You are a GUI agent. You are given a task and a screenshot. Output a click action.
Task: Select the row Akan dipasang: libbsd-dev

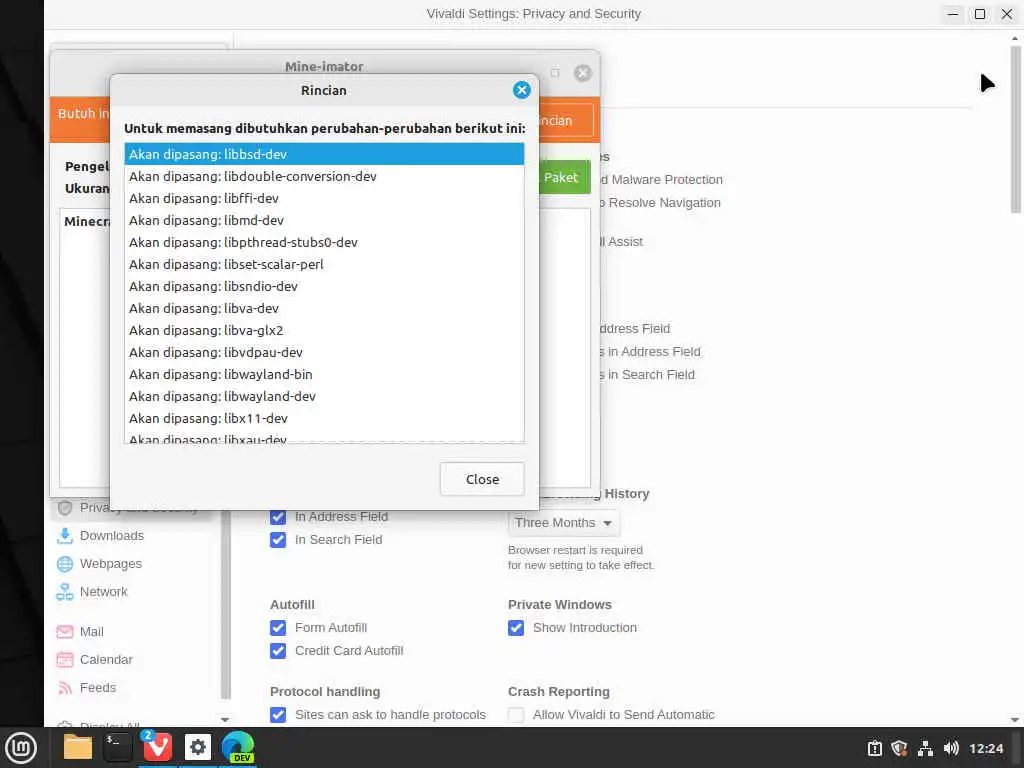click(324, 154)
